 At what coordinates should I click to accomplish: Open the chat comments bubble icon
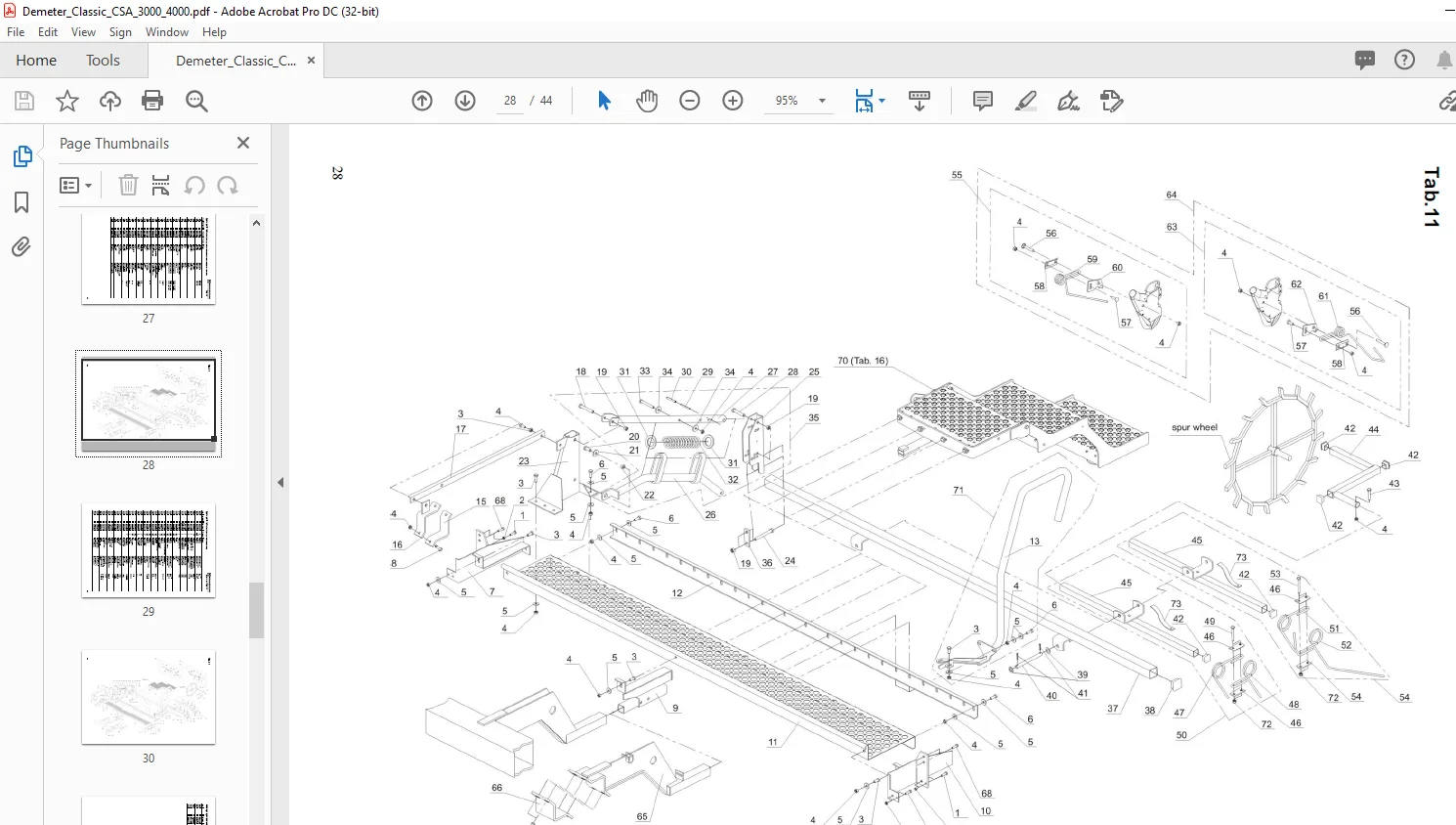click(1365, 61)
